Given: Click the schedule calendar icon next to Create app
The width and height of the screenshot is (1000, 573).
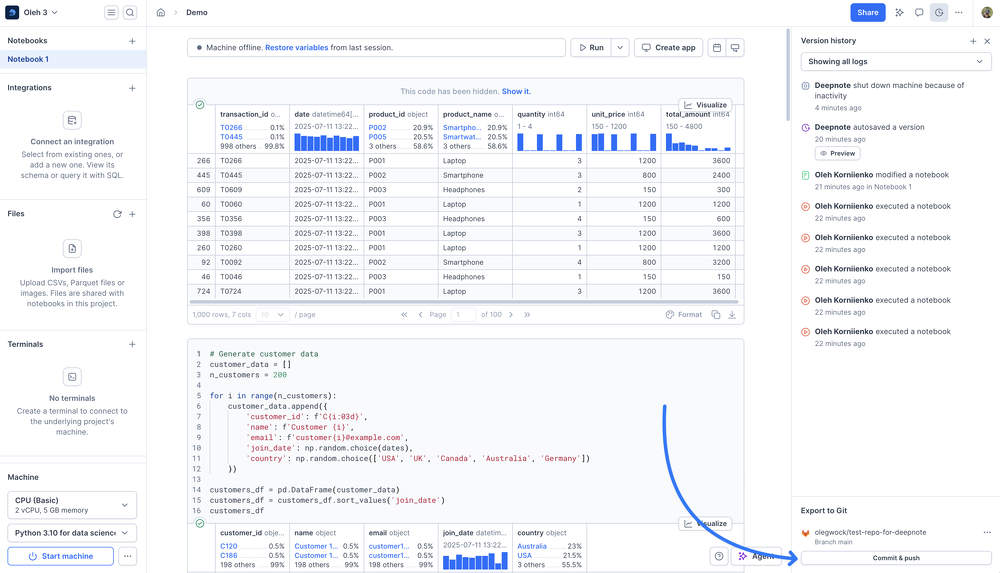Looking at the screenshot, I should tap(716, 48).
